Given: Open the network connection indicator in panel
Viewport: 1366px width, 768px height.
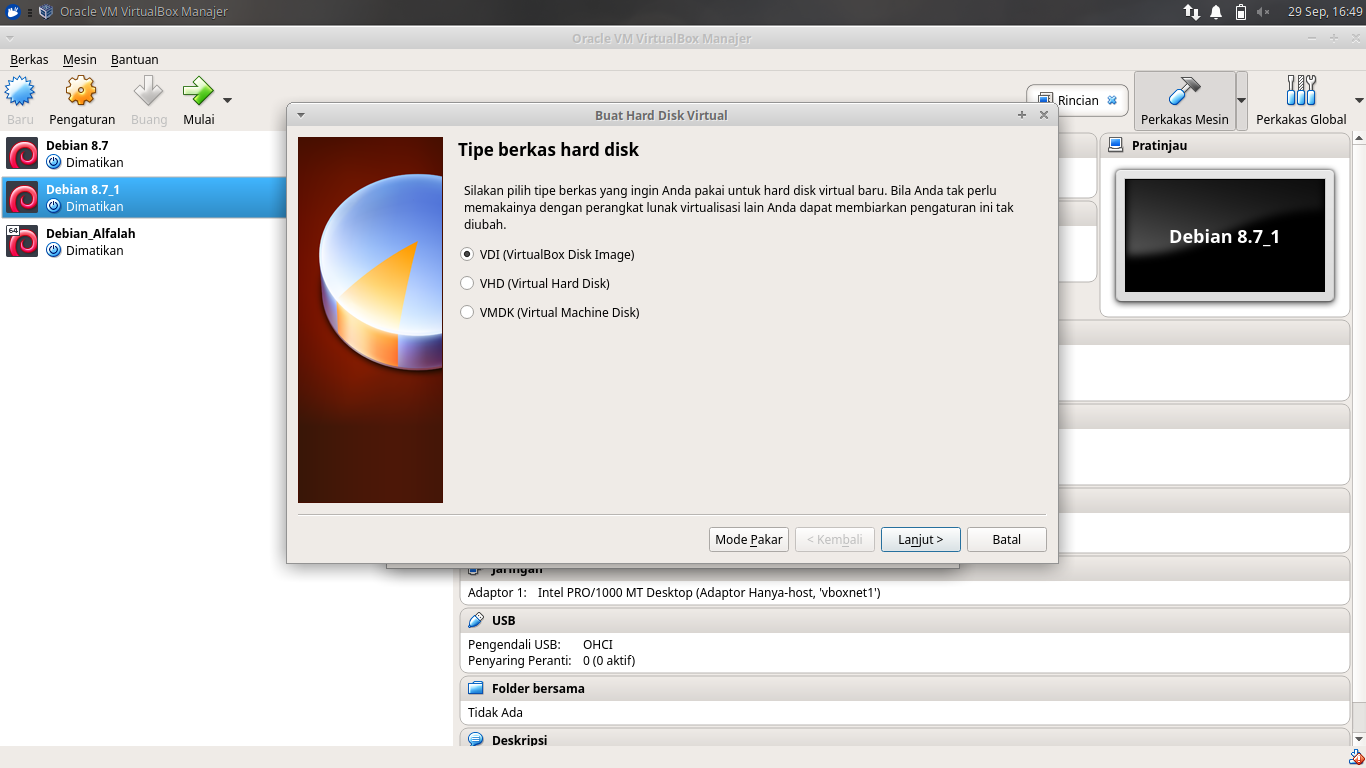Looking at the screenshot, I should (x=1191, y=12).
